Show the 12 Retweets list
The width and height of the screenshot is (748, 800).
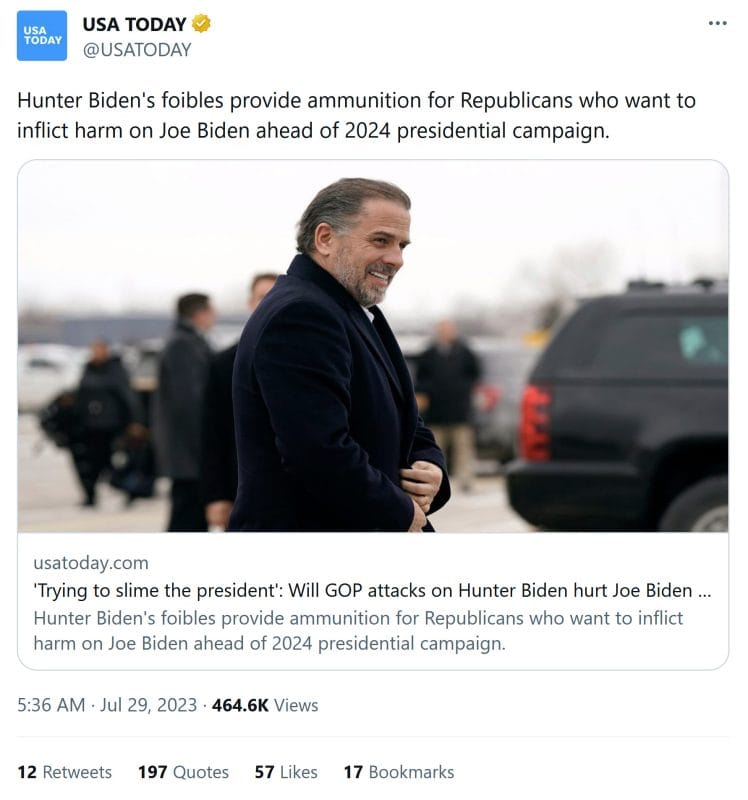point(65,772)
